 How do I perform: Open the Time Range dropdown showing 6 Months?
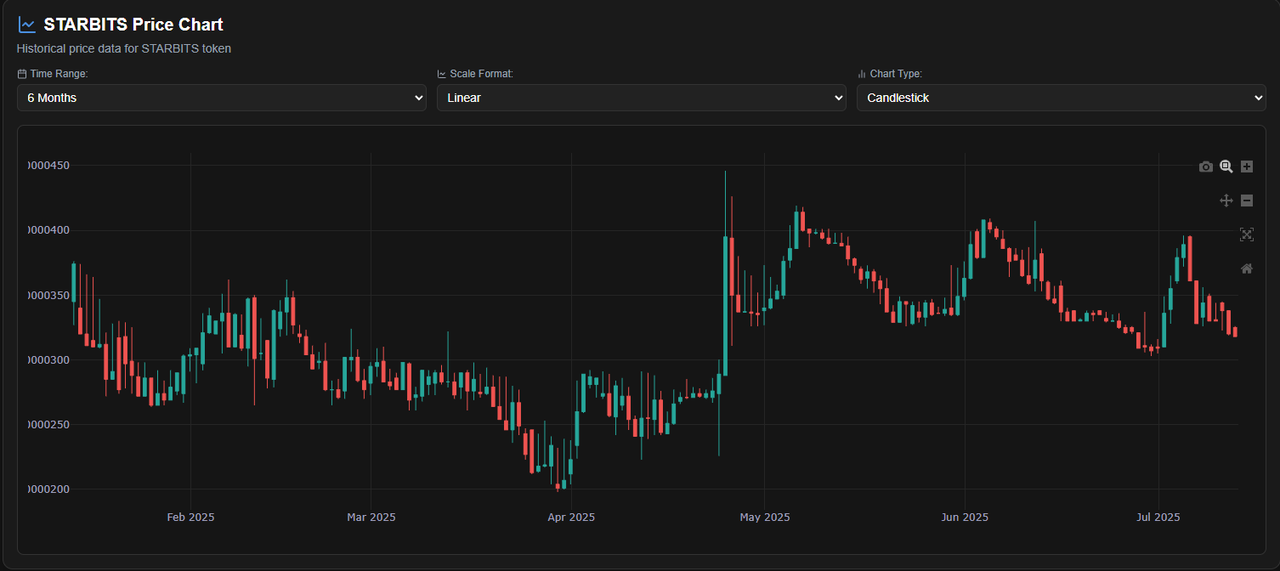click(x=222, y=98)
